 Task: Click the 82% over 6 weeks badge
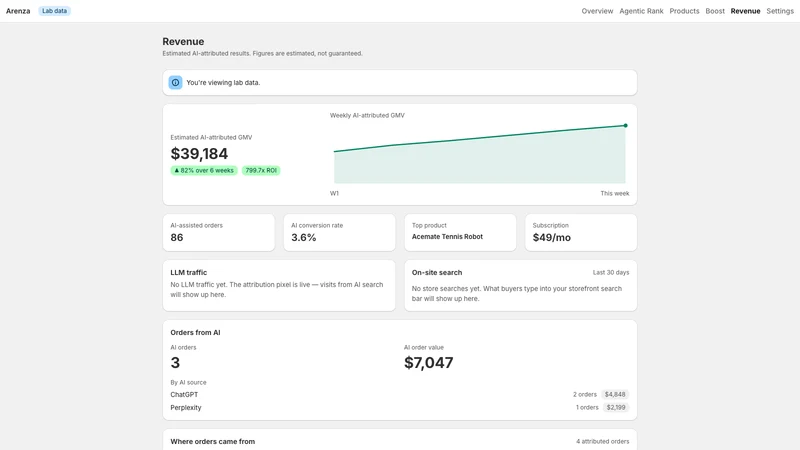click(x=204, y=170)
